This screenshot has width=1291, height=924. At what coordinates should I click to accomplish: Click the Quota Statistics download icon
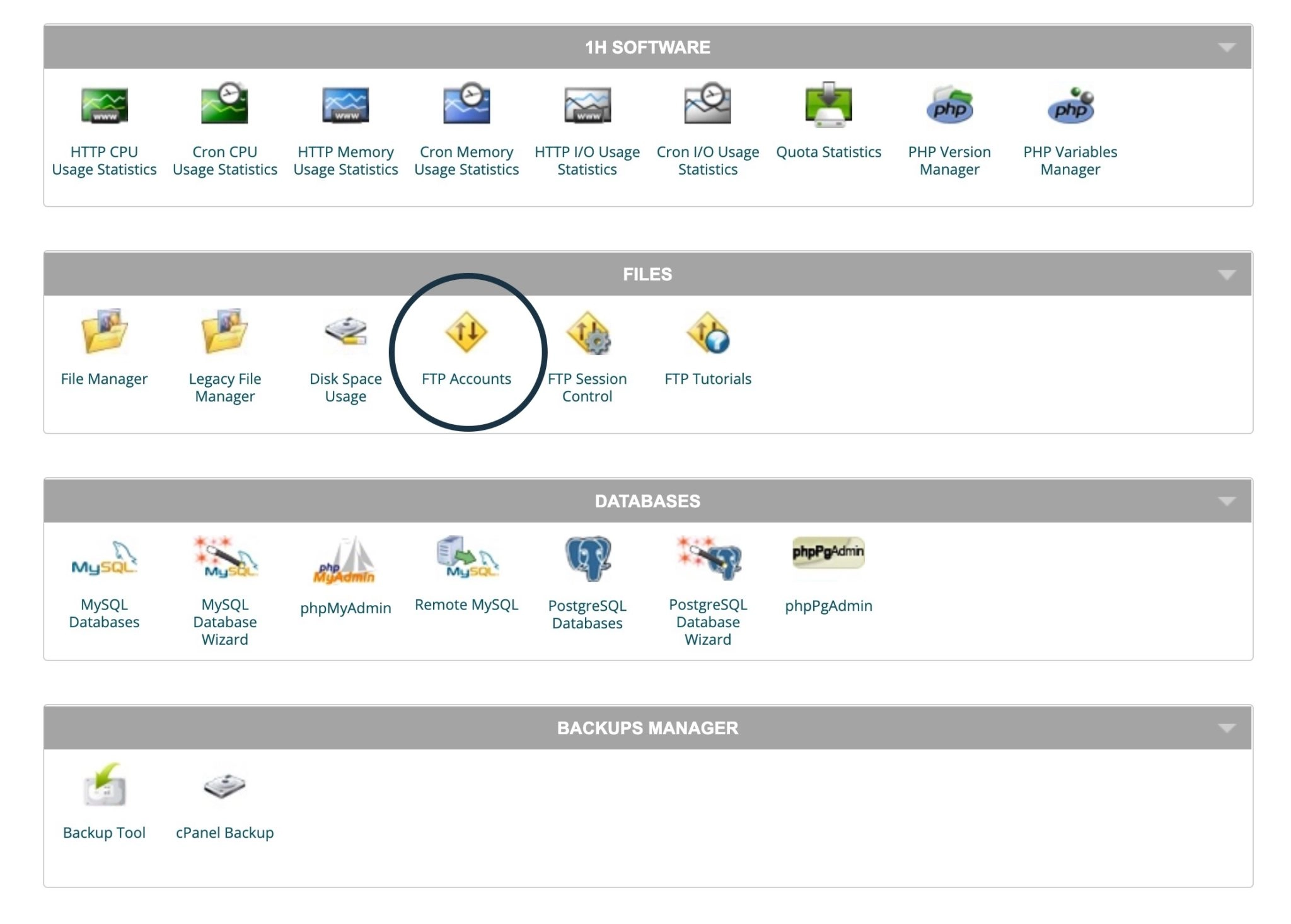pos(828,105)
